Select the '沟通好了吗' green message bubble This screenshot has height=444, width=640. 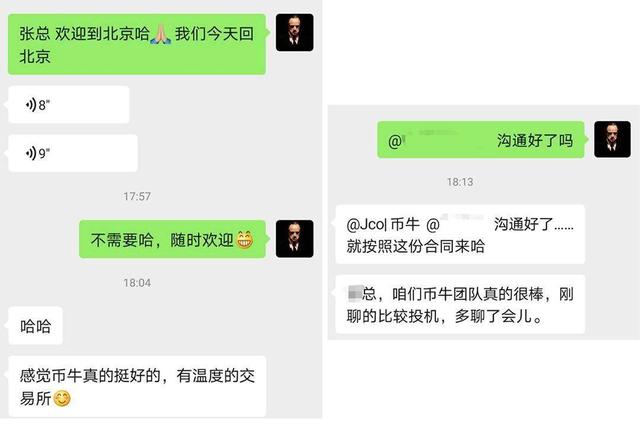click(x=481, y=140)
